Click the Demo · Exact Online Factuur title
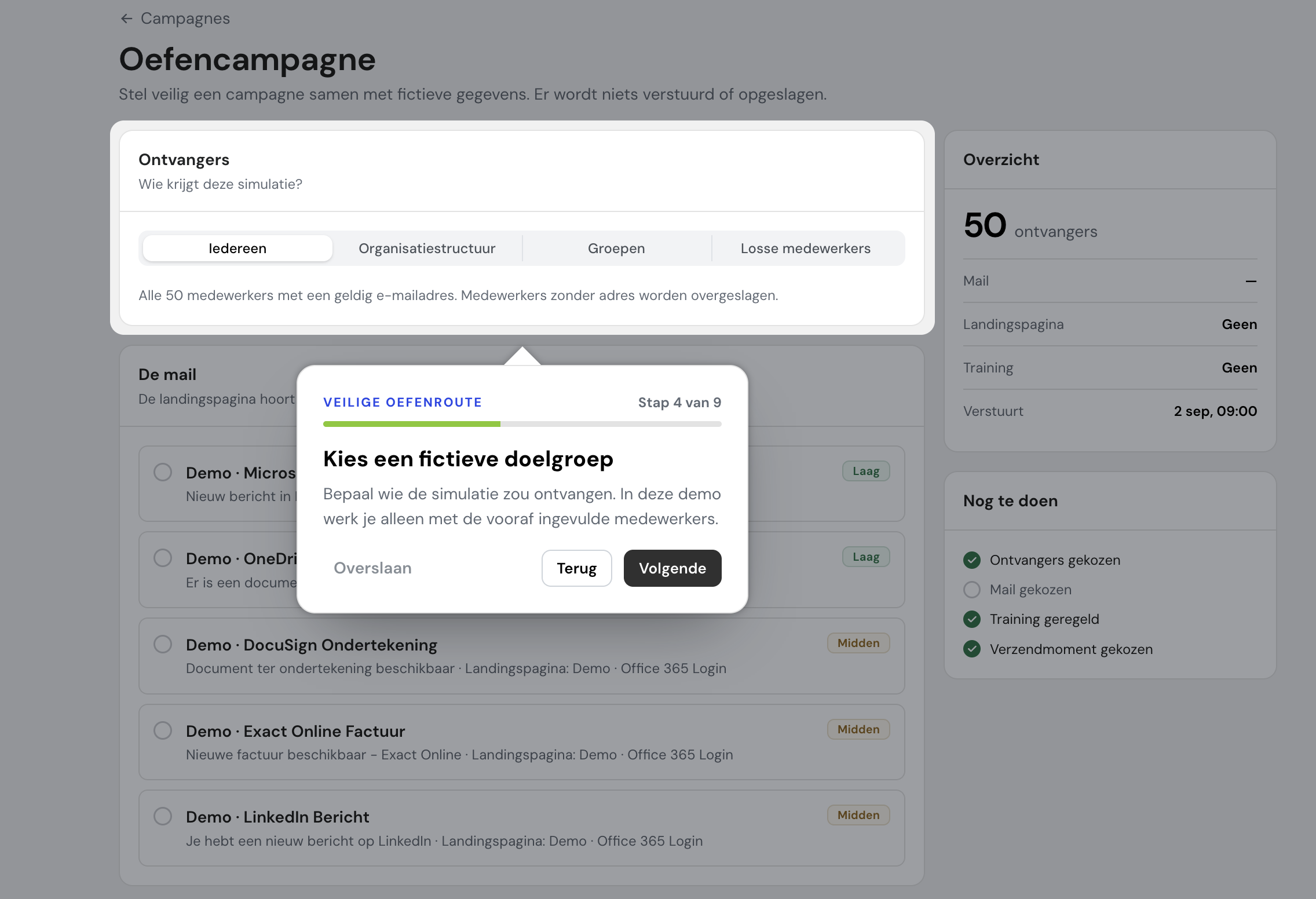Image resolution: width=1316 pixels, height=899 pixels. pos(295,731)
